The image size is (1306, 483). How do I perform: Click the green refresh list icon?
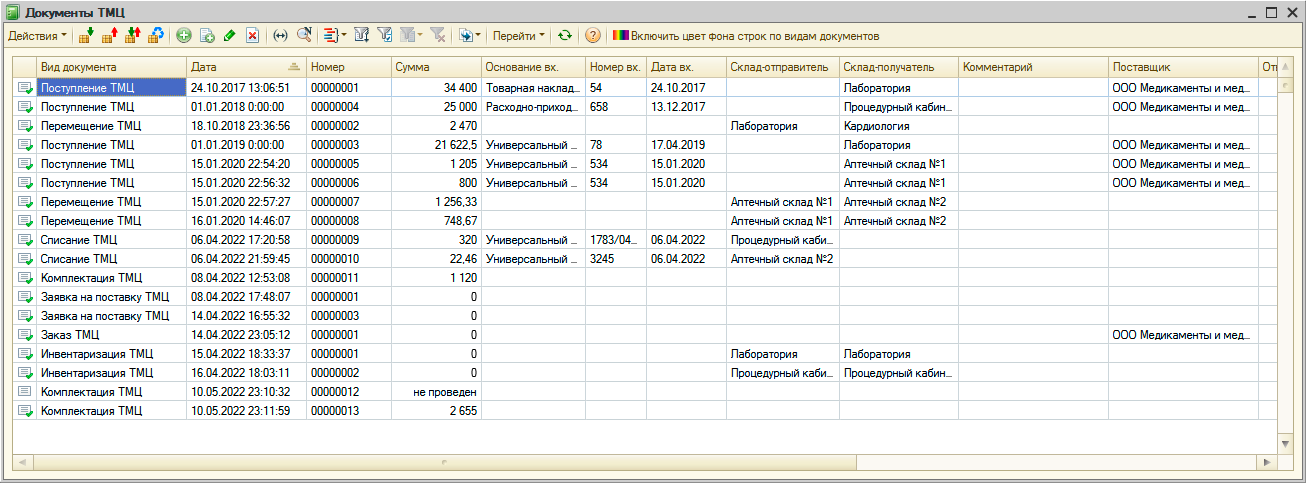(565, 36)
